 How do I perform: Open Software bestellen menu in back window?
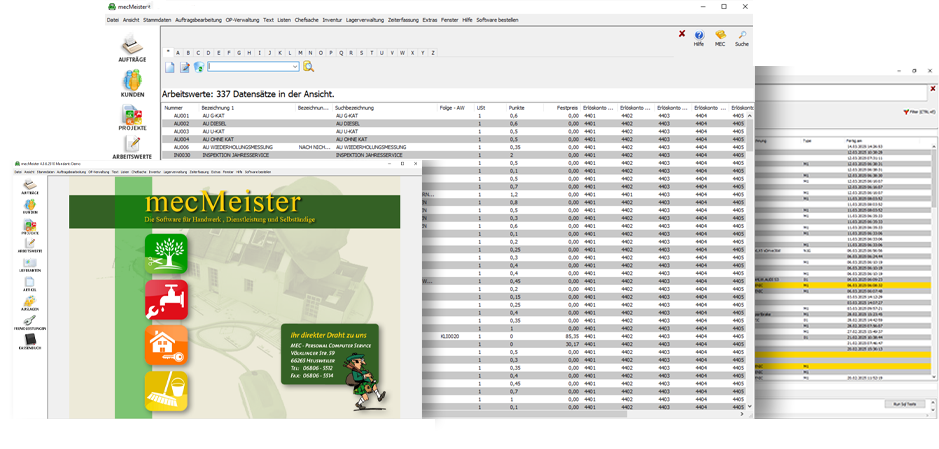(497, 20)
